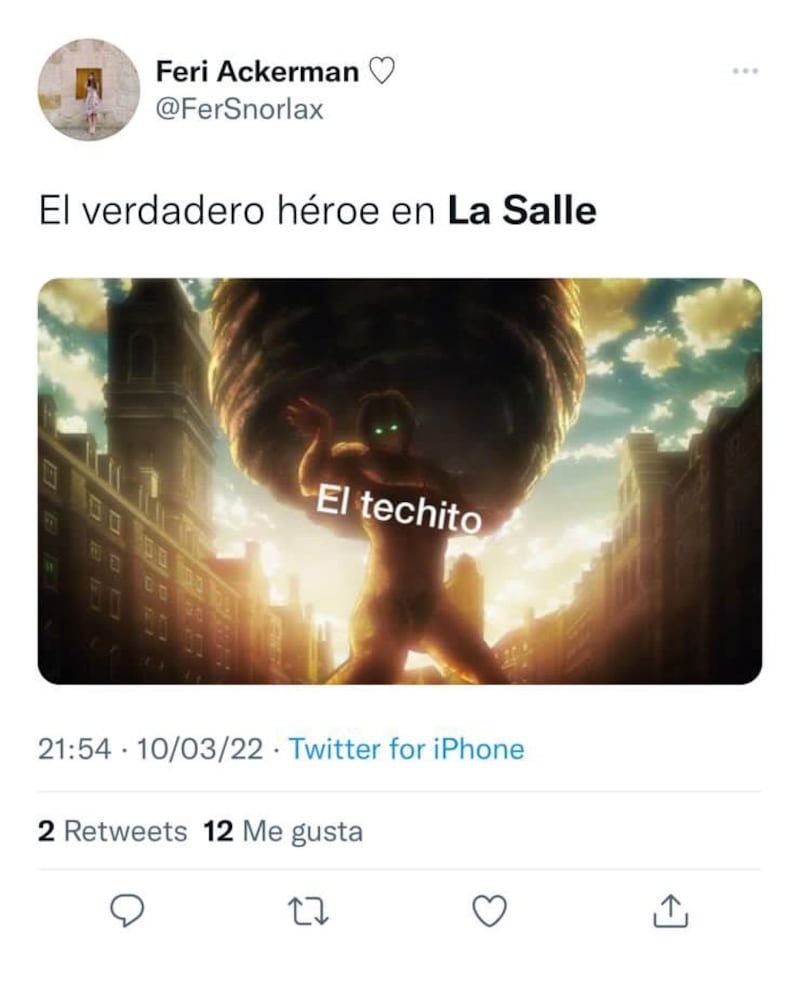Tap the share upload icon
Screen dimensions: 800x981
point(671,911)
